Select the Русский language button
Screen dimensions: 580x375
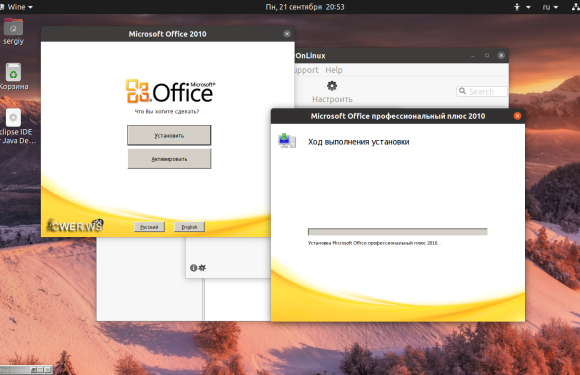coord(149,227)
